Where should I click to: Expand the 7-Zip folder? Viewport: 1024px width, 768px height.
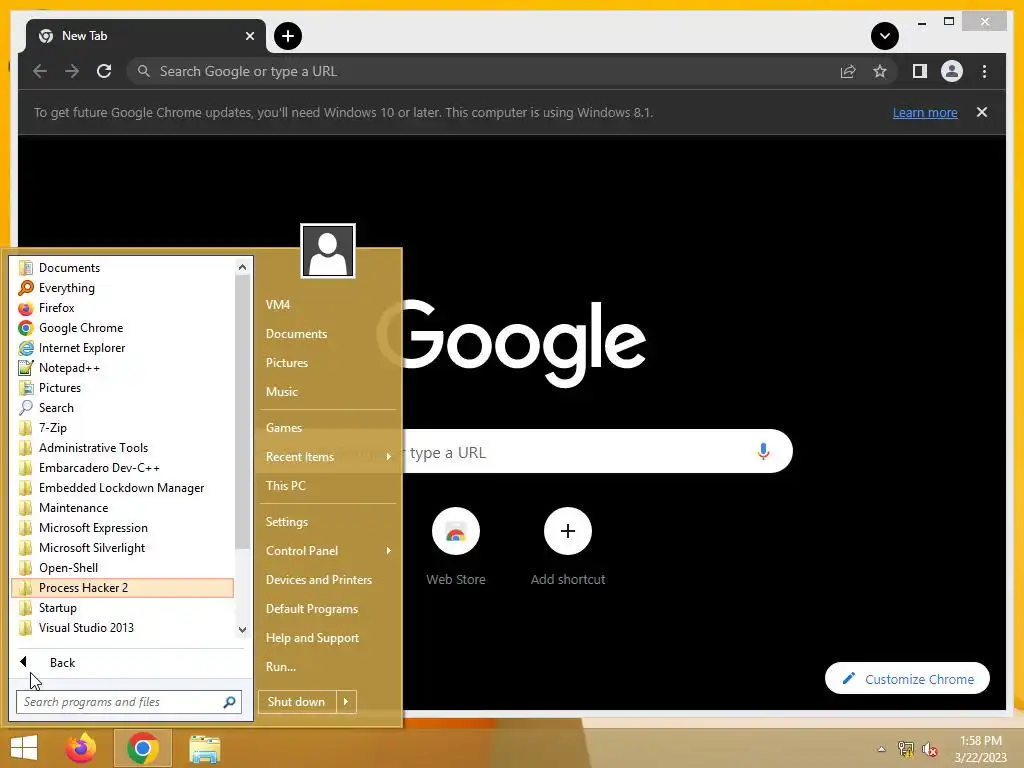pyautogui.click(x=123, y=428)
